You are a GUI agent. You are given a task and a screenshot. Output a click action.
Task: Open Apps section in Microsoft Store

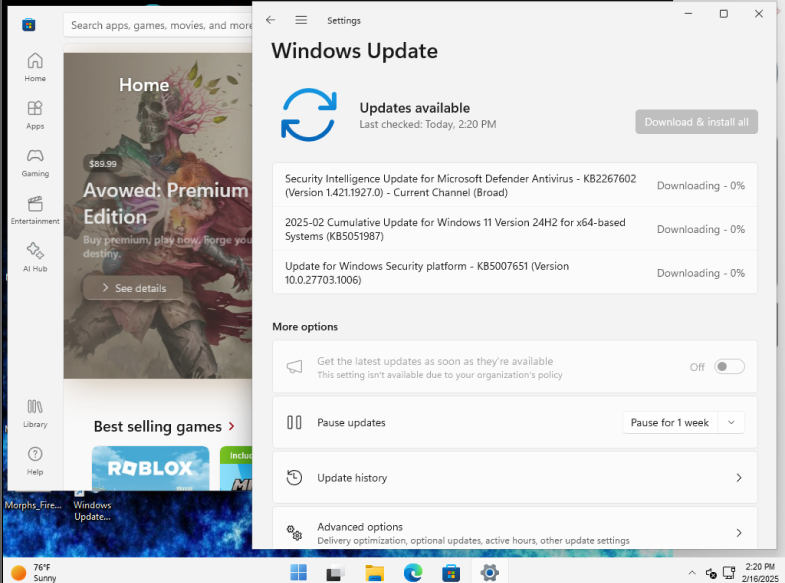tap(35, 115)
